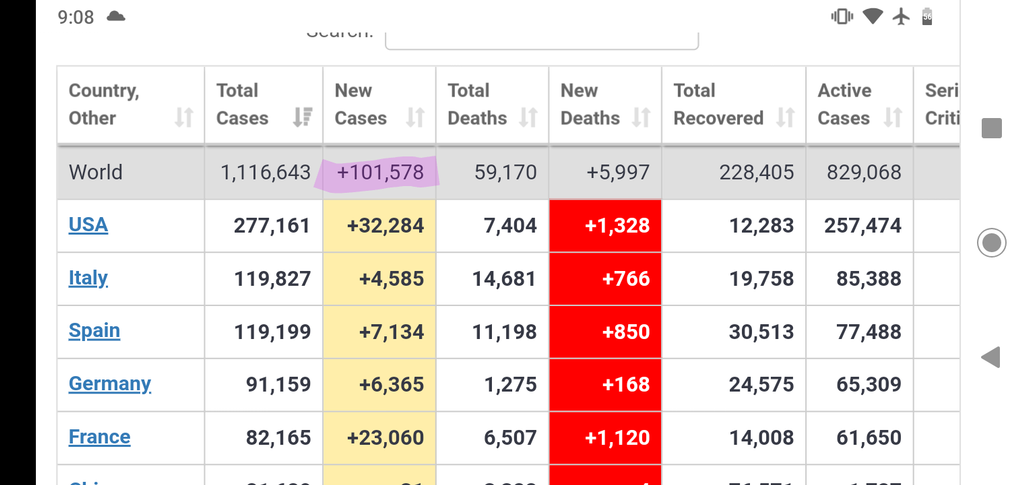The width and height of the screenshot is (1024, 485).
Task: Select USA new deaths +1,328 cell
Action: click(x=605, y=226)
